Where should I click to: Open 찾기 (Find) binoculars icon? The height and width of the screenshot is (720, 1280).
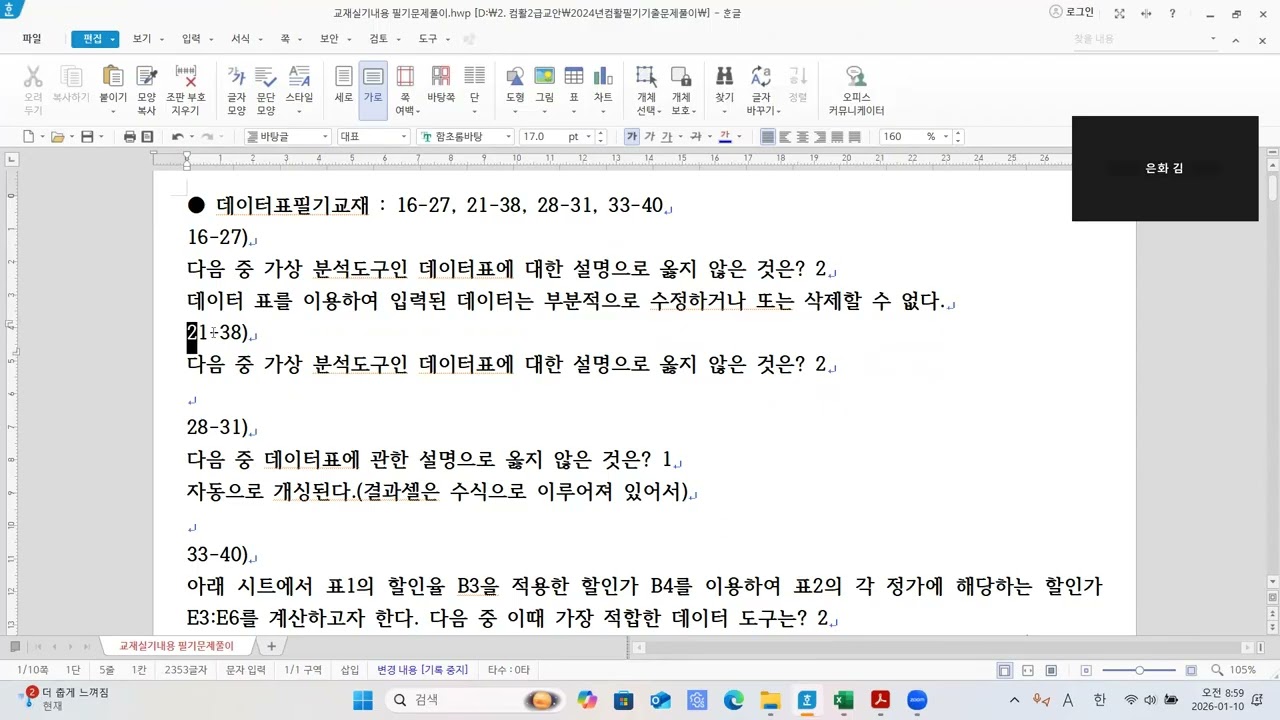pos(725,77)
